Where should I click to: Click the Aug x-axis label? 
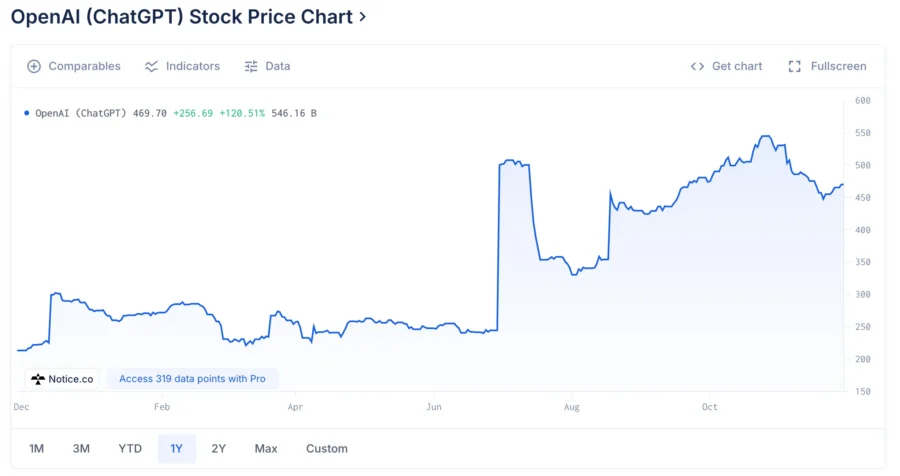pos(572,407)
